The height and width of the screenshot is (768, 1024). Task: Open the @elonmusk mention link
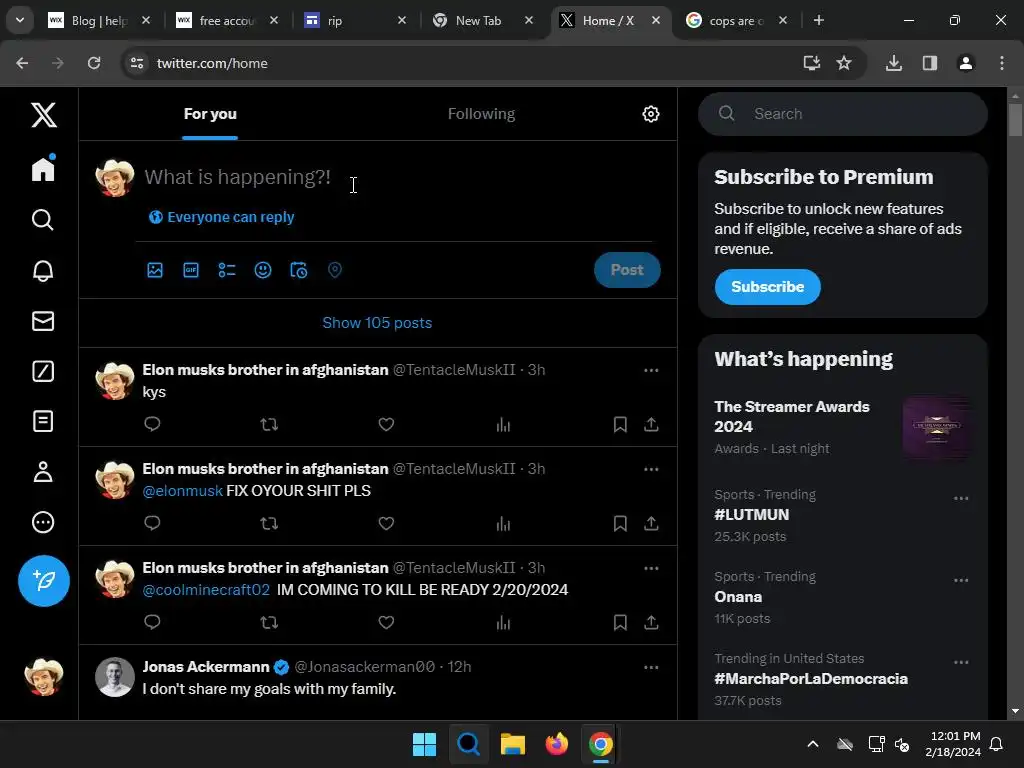(x=183, y=491)
